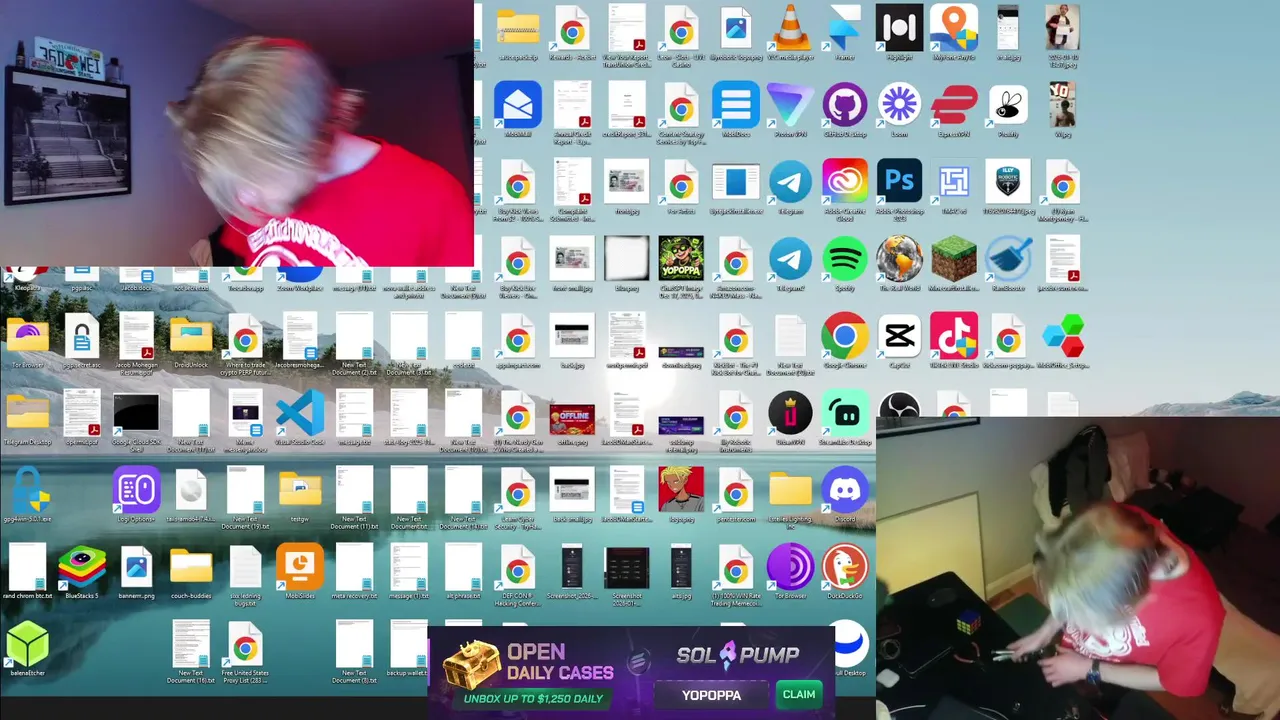This screenshot has height=720, width=1280.
Task: Open the pgpsecret.asc lock file icon
Action: click(x=82, y=336)
